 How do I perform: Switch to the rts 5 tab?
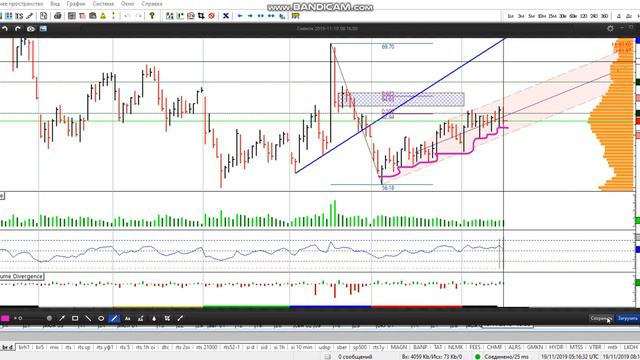tap(124, 347)
